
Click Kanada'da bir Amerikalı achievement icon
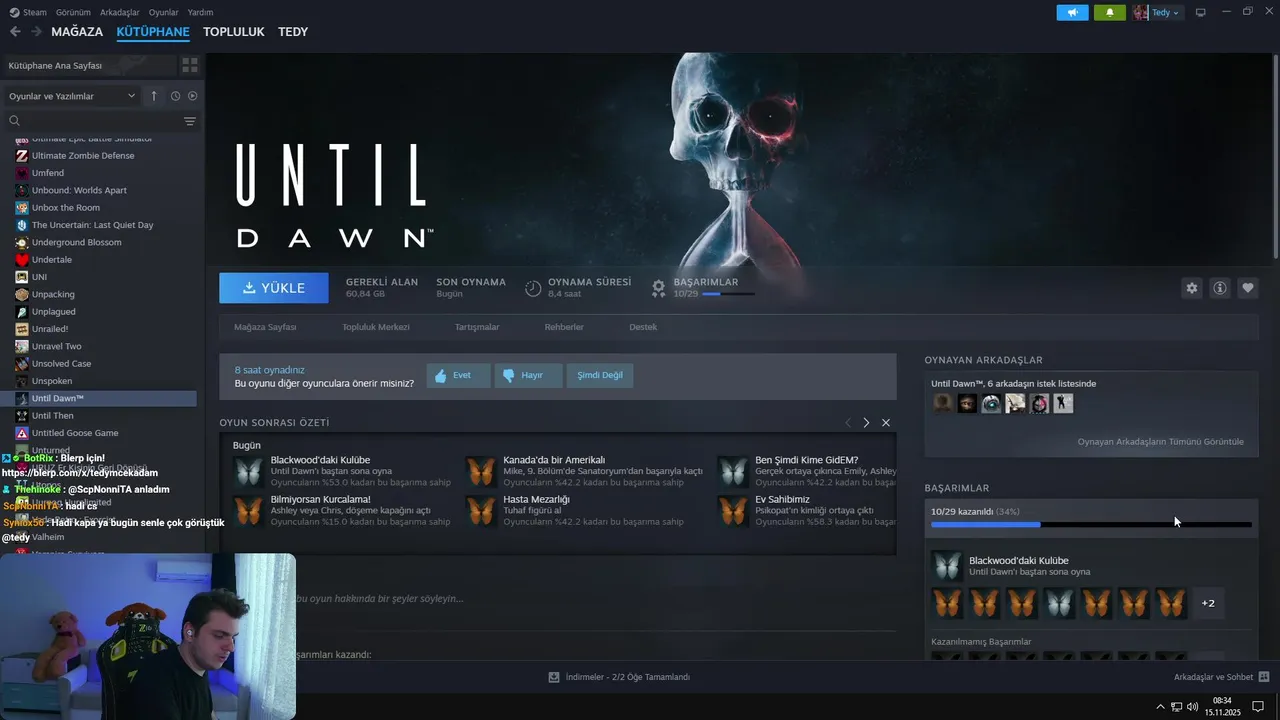481,471
